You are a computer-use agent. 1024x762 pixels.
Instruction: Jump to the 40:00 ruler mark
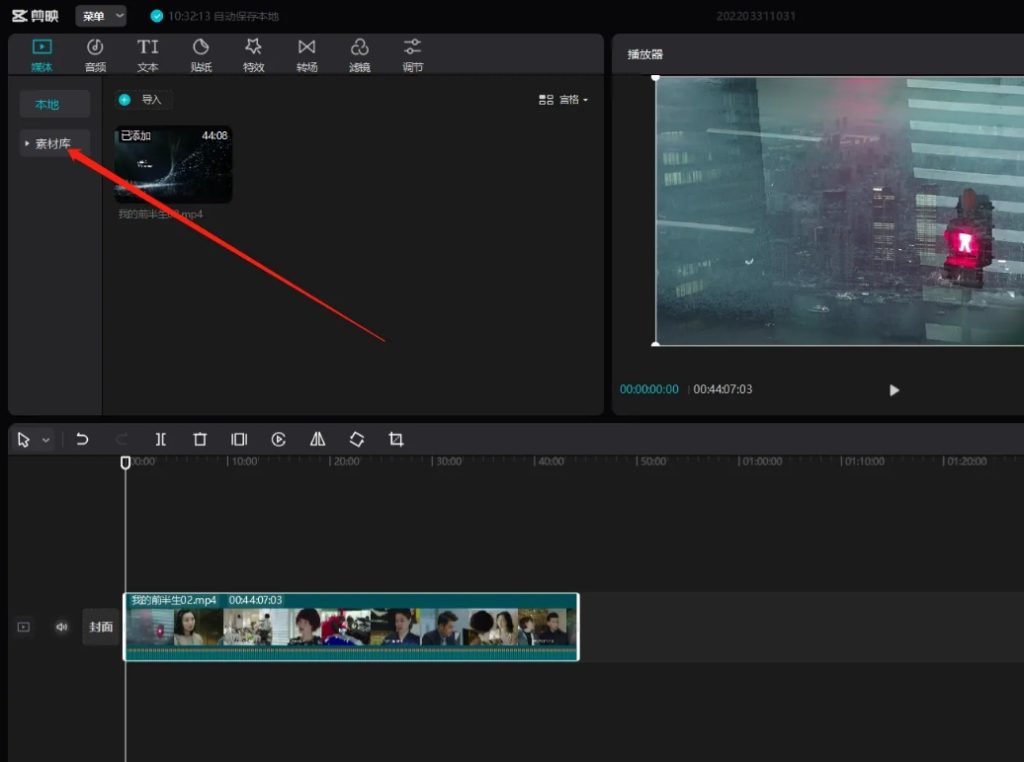click(x=551, y=462)
